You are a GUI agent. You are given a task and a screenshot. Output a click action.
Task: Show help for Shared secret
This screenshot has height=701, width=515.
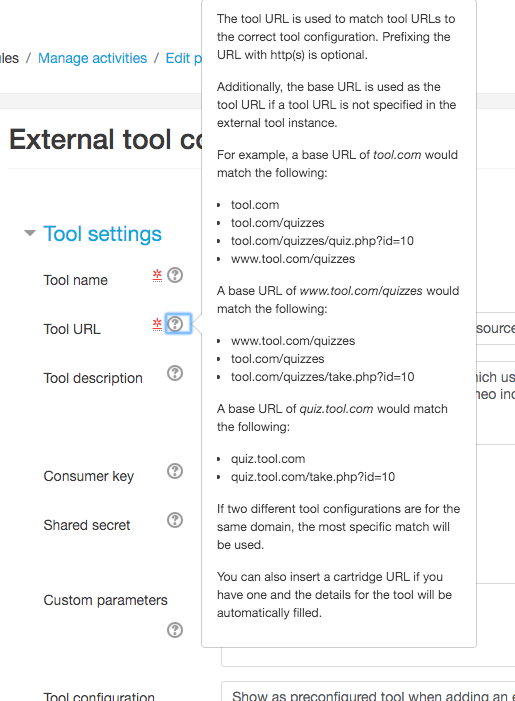175,520
